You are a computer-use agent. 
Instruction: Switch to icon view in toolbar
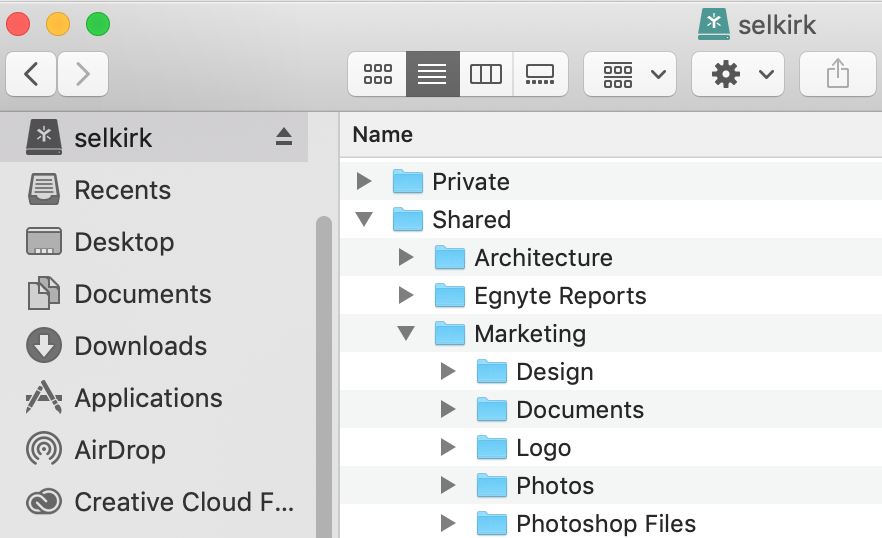pos(378,75)
